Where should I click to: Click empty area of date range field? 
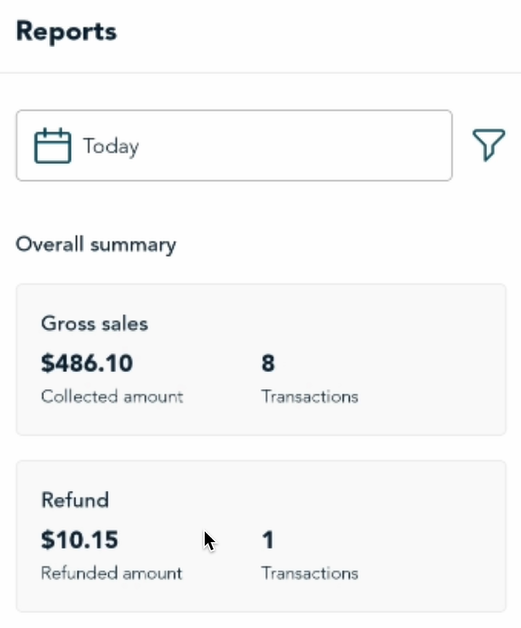point(296,145)
